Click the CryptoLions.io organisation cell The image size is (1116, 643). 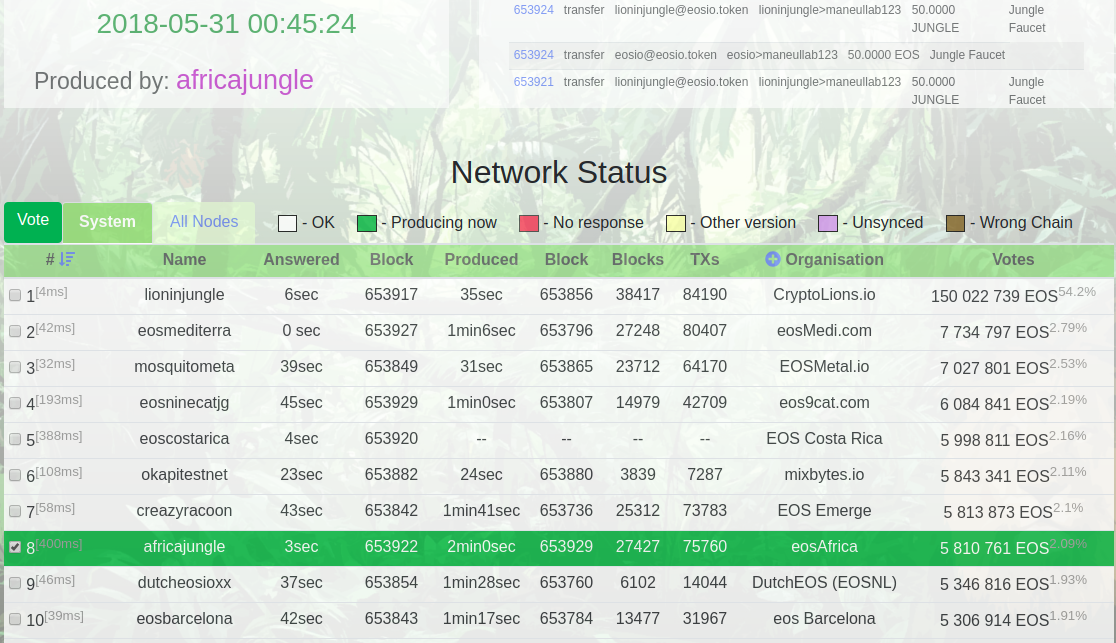coord(824,295)
